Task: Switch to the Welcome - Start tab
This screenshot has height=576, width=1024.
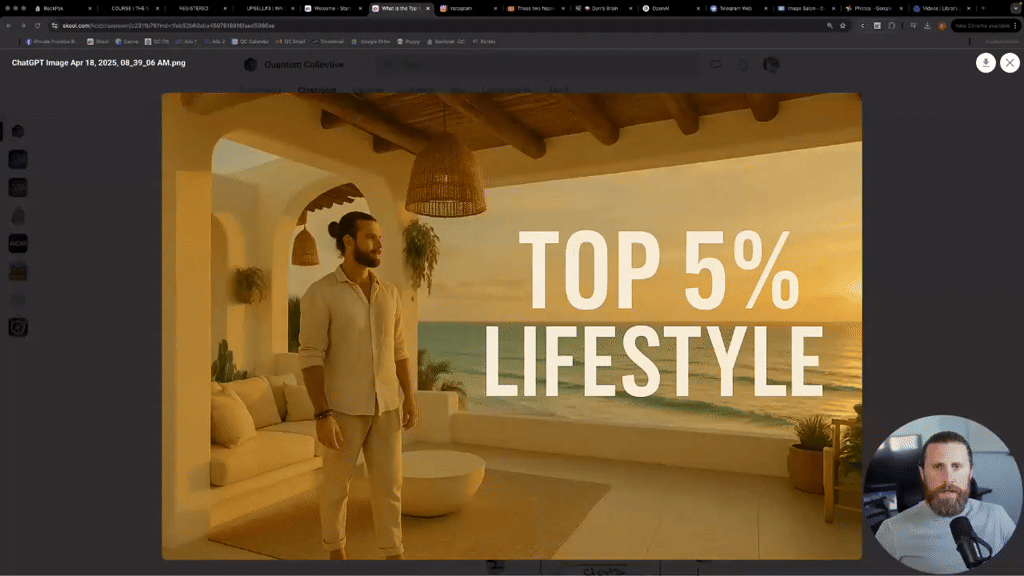Action: 332,8
